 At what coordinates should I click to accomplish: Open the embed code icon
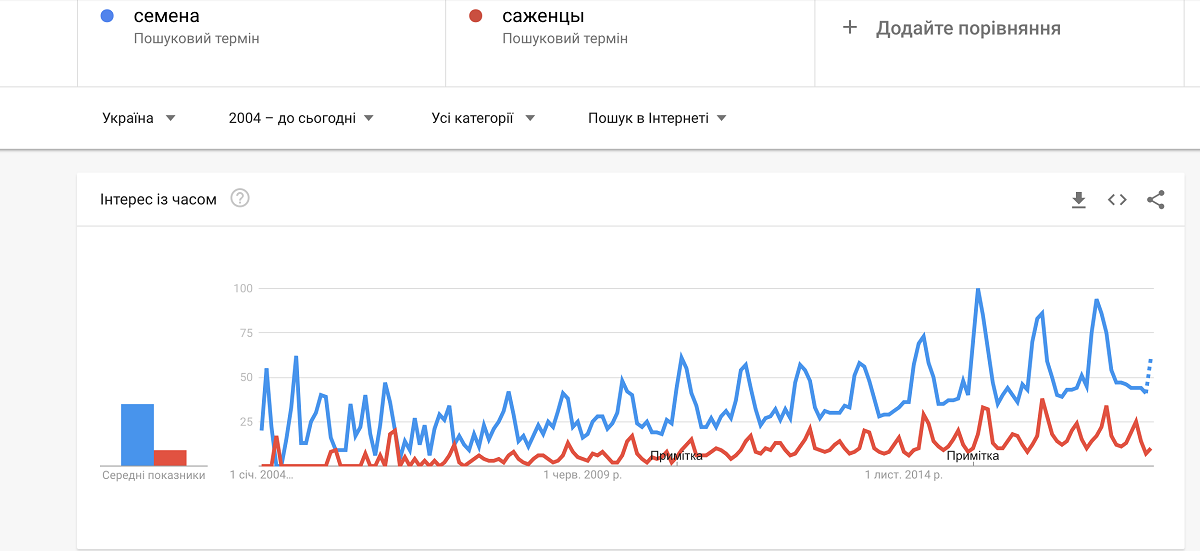[x=1117, y=200]
